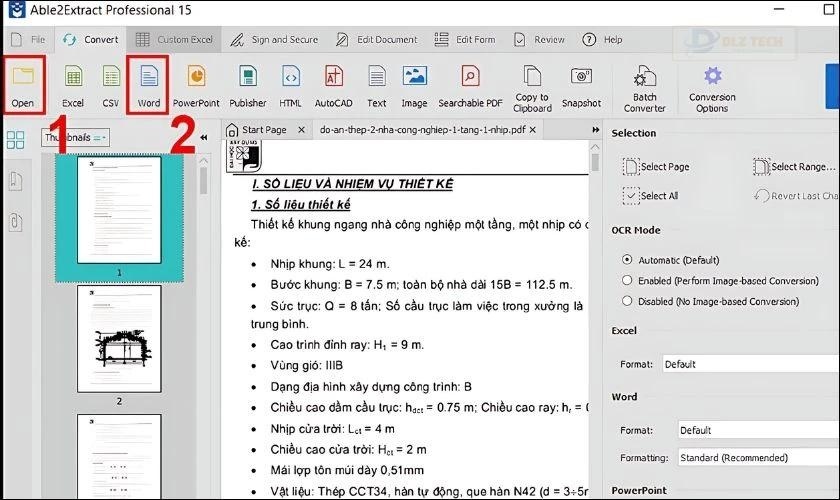This screenshot has height=500, width=840.
Task: Show thumbnails grid panel icon
Action: pos(16,140)
